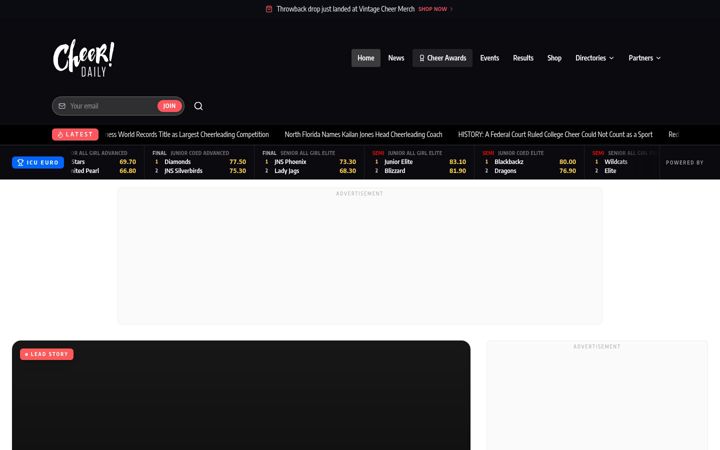
Task: Click the Shop Now arrow link
Action: point(435,9)
